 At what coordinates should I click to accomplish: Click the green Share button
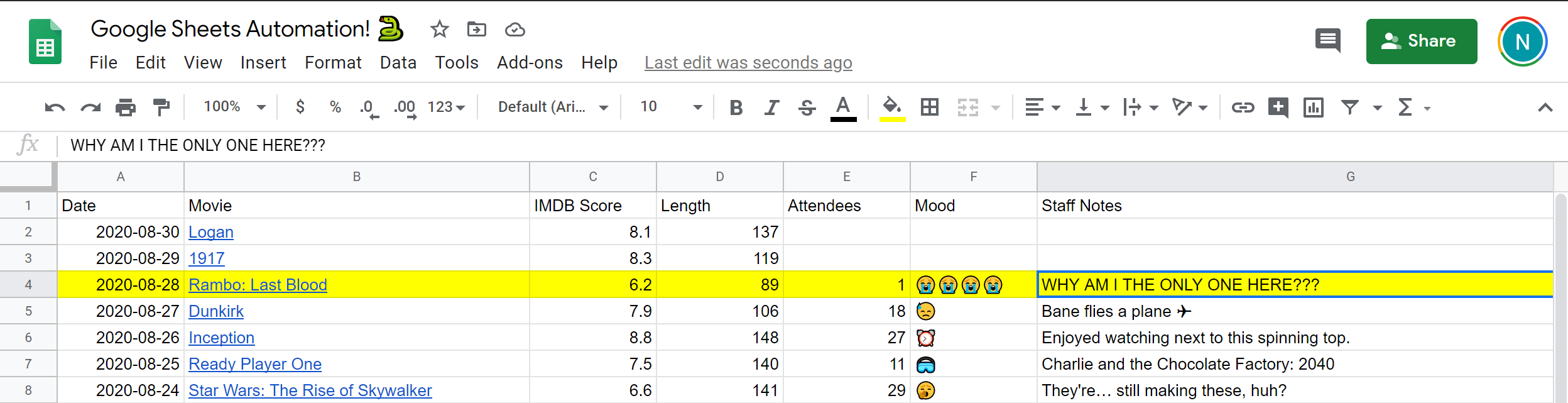pyautogui.click(x=1421, y=41)
